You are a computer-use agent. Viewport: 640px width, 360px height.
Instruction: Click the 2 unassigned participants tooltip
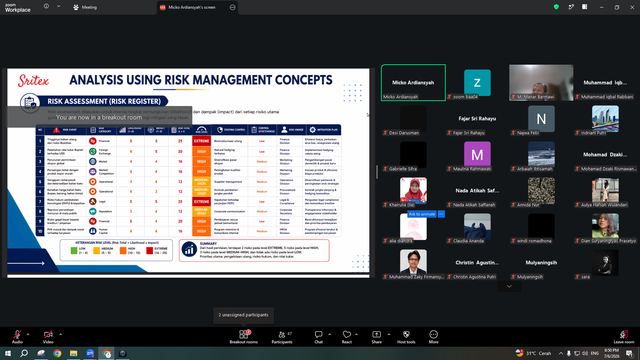243,315
